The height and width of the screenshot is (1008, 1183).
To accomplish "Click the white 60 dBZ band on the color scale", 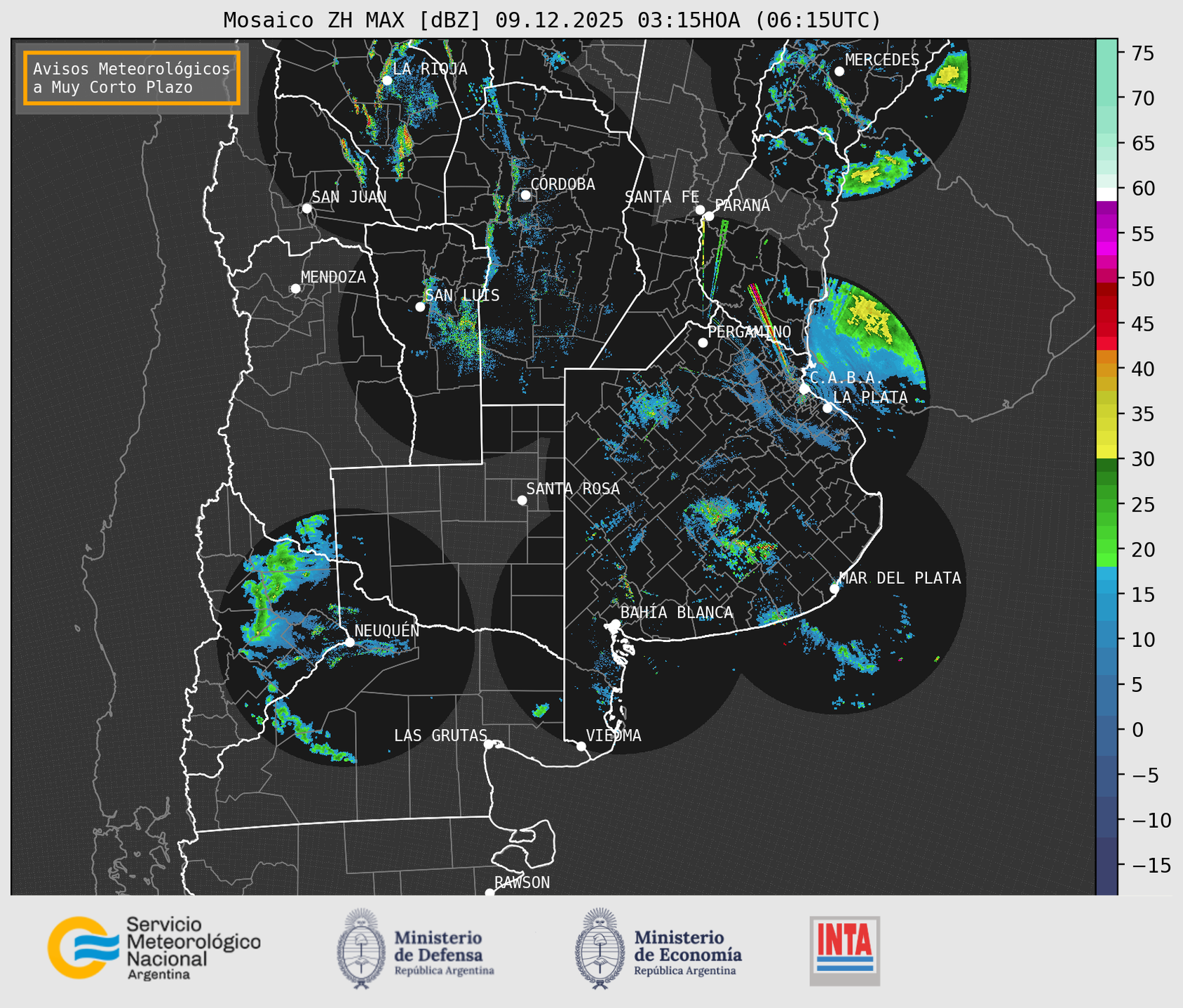I will click(1107, 194).
